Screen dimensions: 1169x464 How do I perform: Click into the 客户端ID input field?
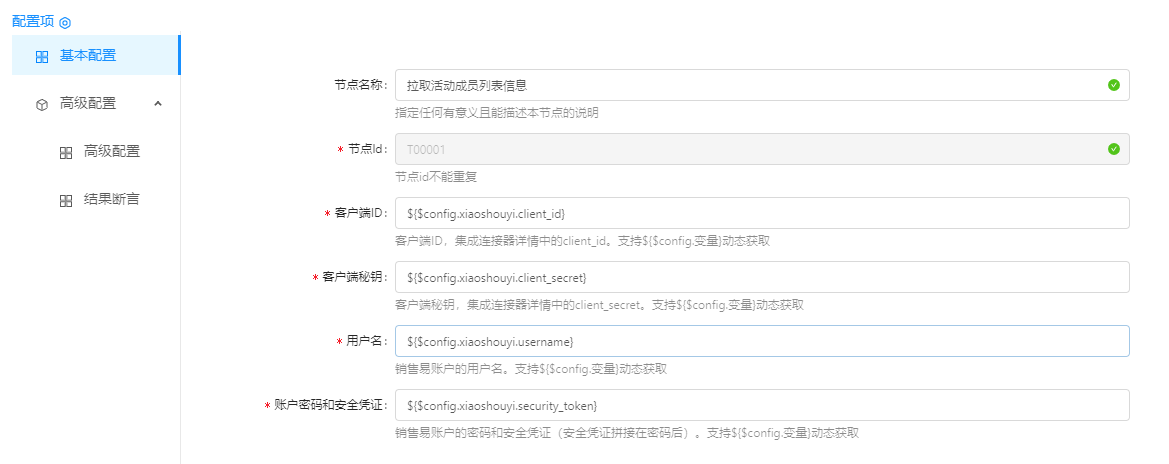(x=762, y=213)
